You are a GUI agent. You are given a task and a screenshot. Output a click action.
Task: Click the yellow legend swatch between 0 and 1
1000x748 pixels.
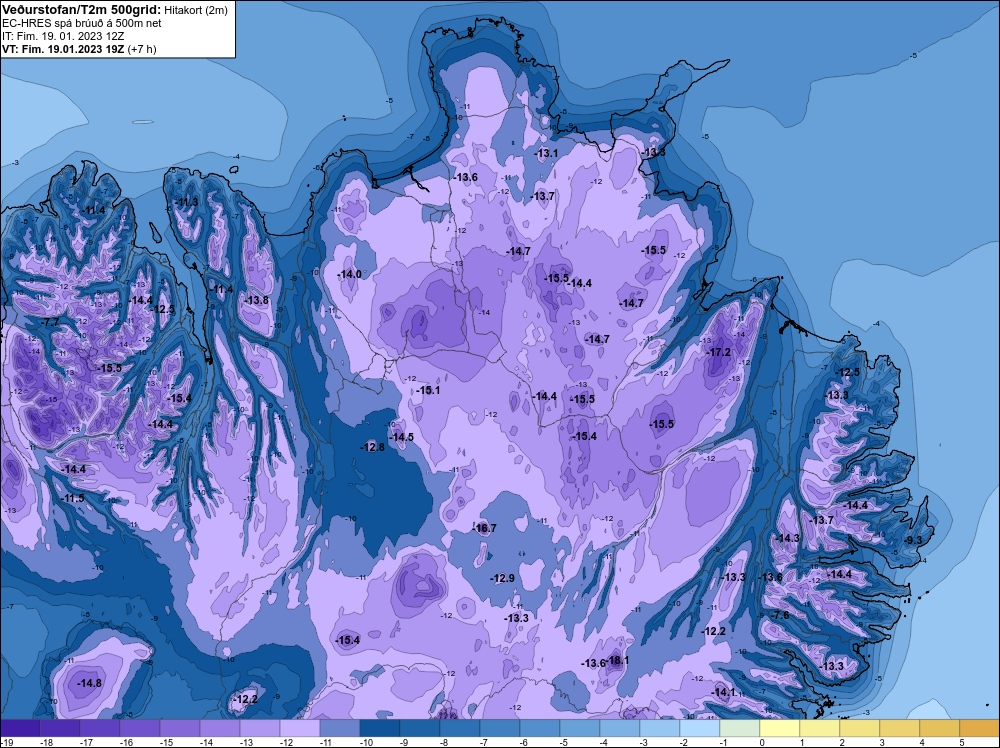(779, 728)
